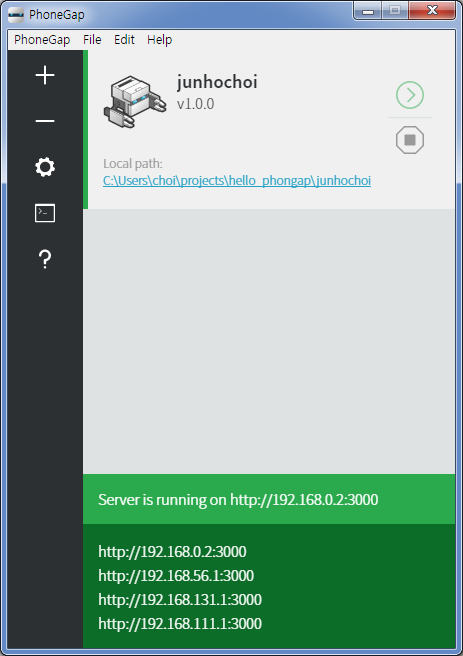Open the File menu
Screen dimensions: 463x656
pyautogui.click(x=92, y=40)
